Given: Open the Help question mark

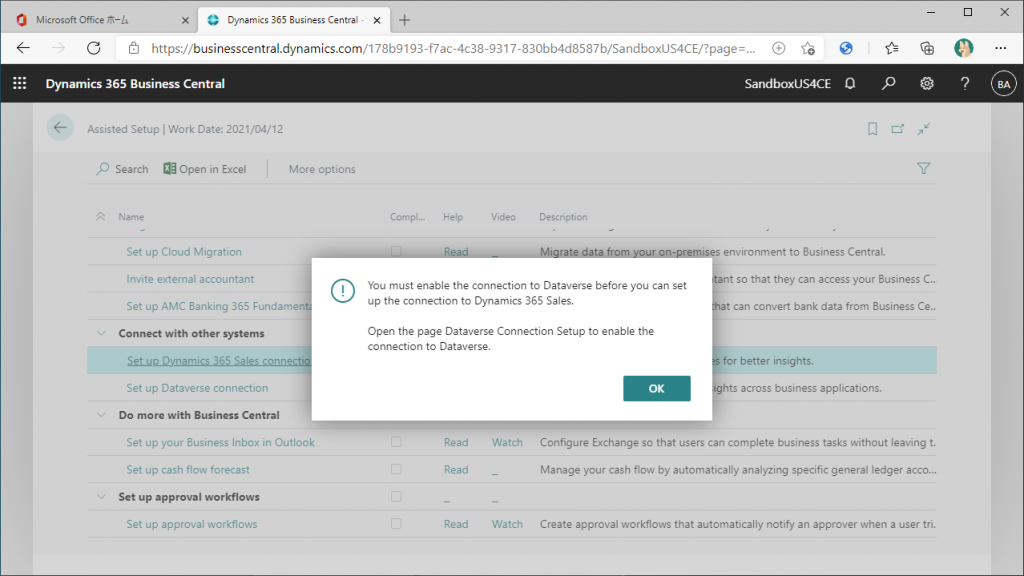Looking at the screenshot, I should click(965, 84).
